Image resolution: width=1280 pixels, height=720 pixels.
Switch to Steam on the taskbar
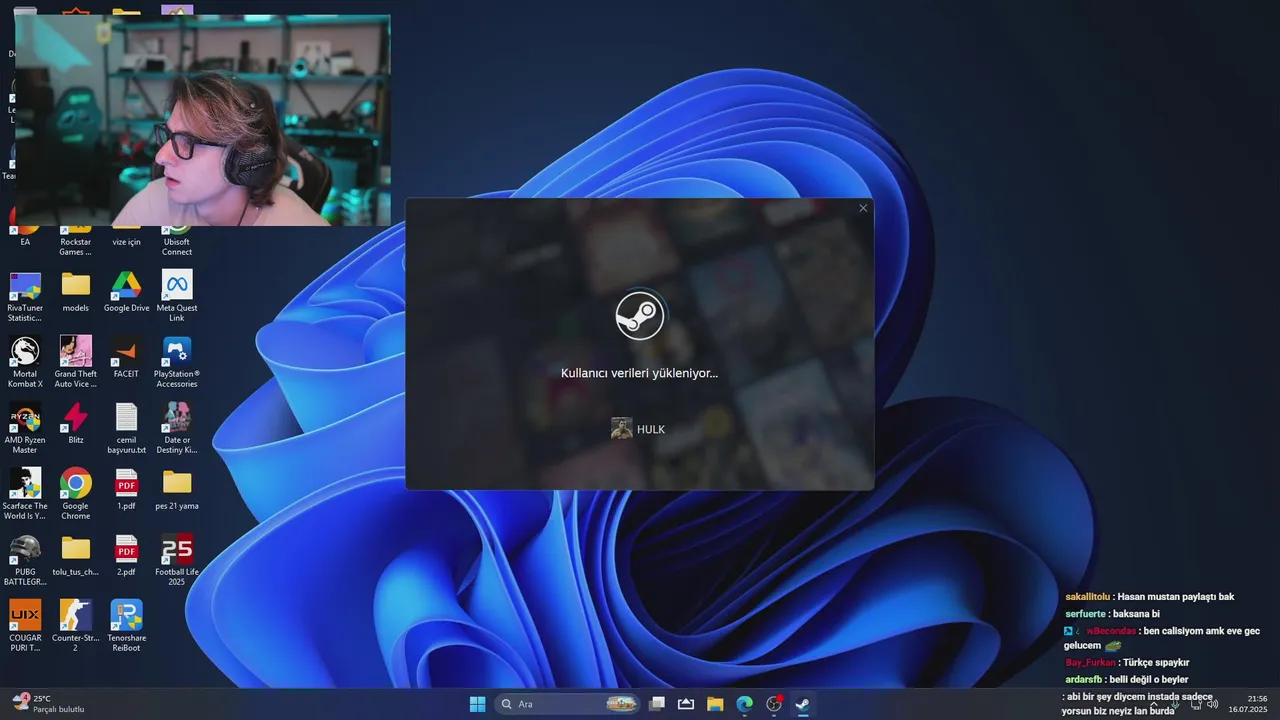[x=803, y=704]
